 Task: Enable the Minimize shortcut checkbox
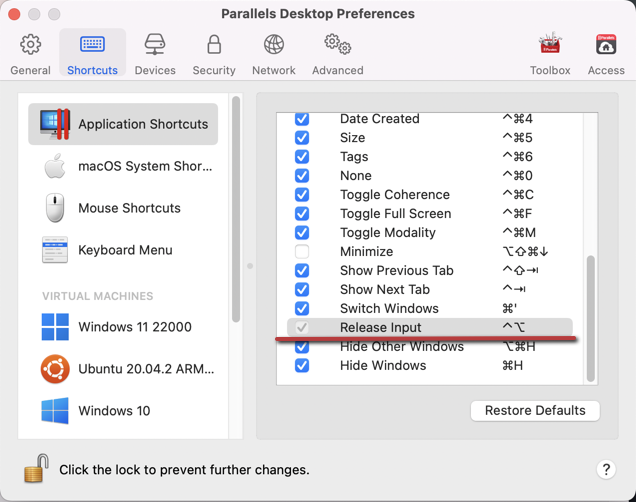point(302,251)
